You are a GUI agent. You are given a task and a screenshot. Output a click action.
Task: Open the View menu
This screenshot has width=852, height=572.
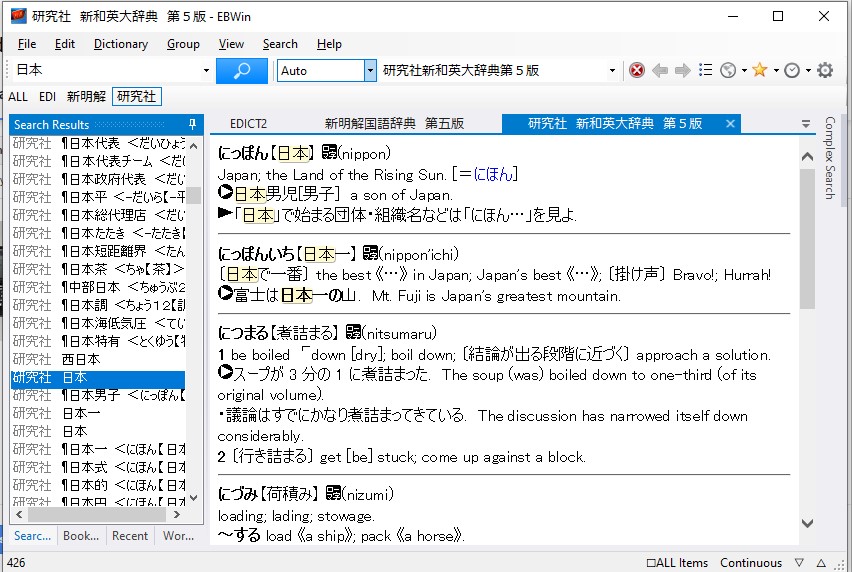pos(231,44)
